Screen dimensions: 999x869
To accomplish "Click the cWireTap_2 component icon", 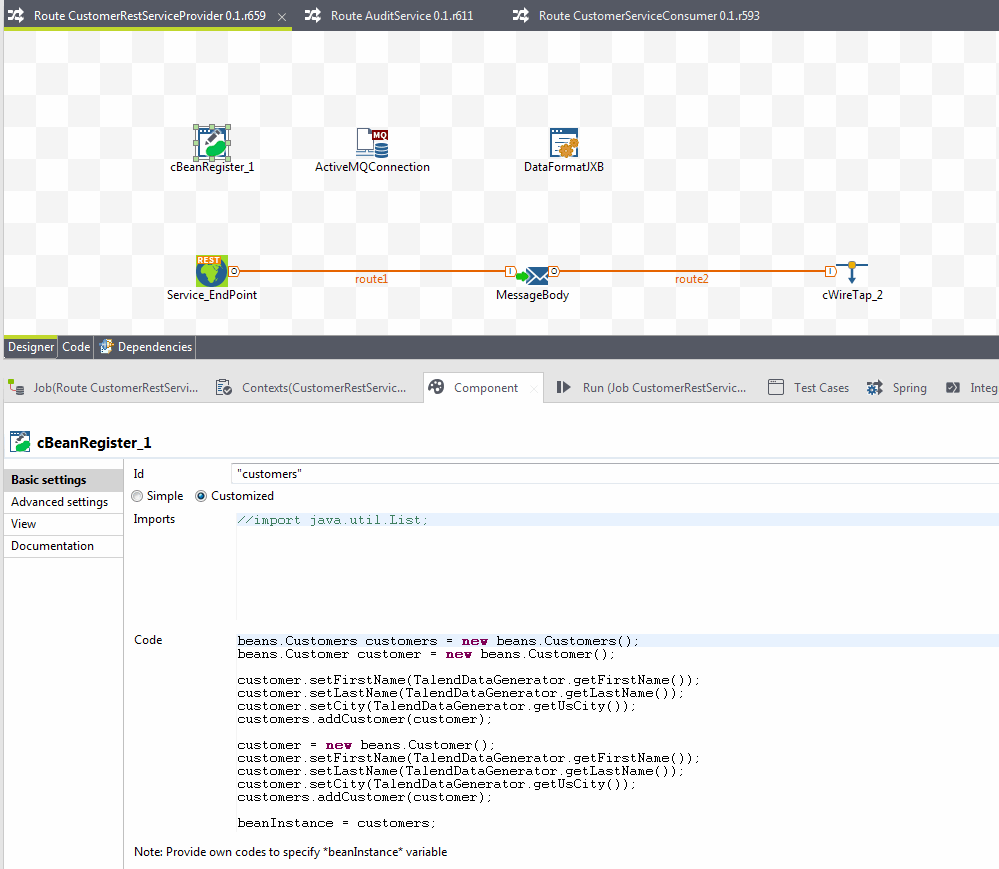I will tap(852, 272).
